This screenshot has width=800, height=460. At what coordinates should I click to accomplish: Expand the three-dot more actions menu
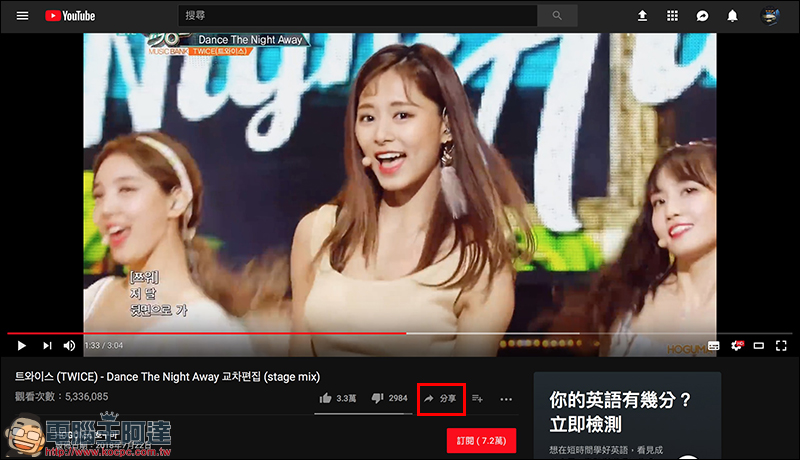point(506,399)
